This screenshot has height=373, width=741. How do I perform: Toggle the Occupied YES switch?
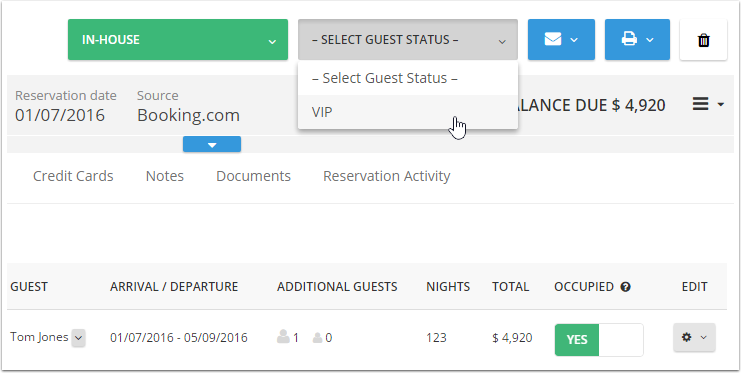(x=599, y=339)
